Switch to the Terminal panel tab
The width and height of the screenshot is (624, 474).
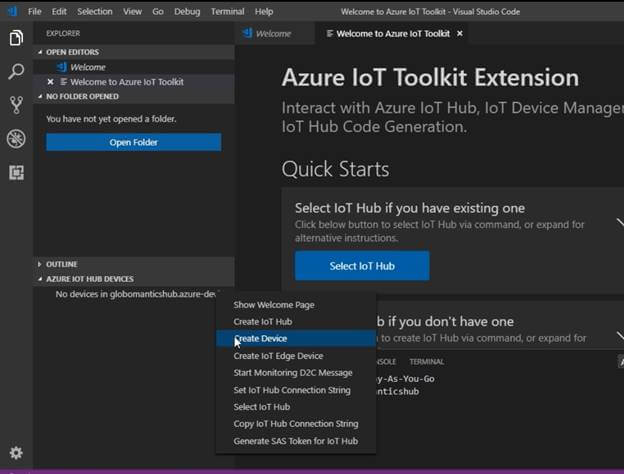427,362
